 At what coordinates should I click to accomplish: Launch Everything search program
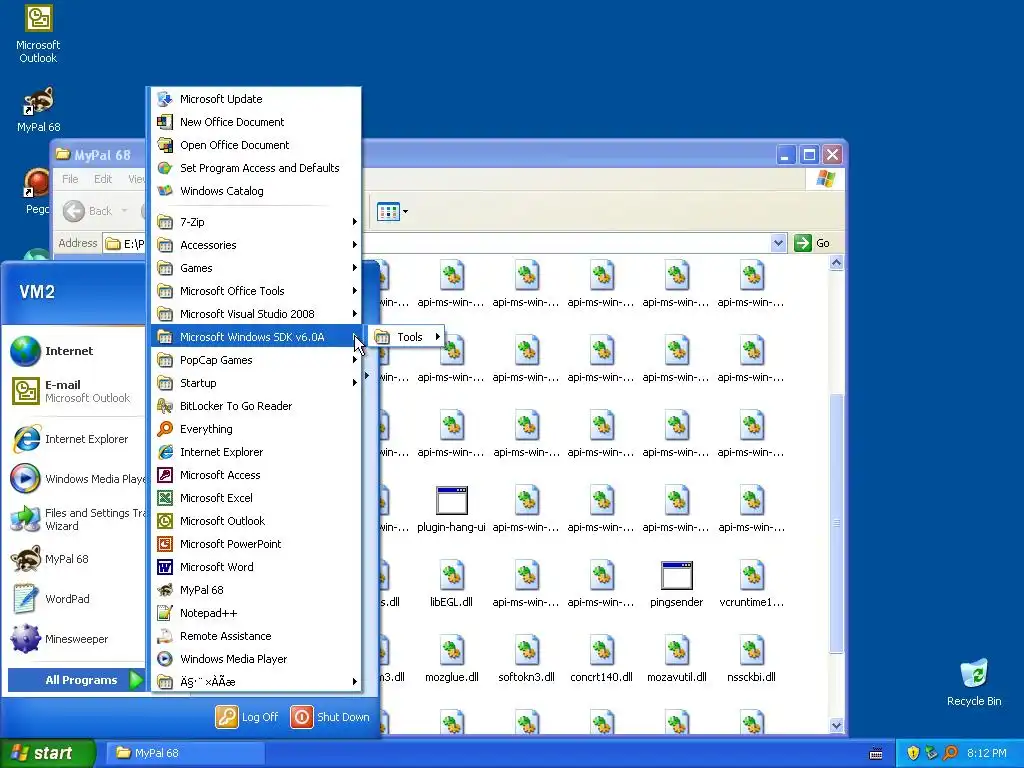pos(256,429)
